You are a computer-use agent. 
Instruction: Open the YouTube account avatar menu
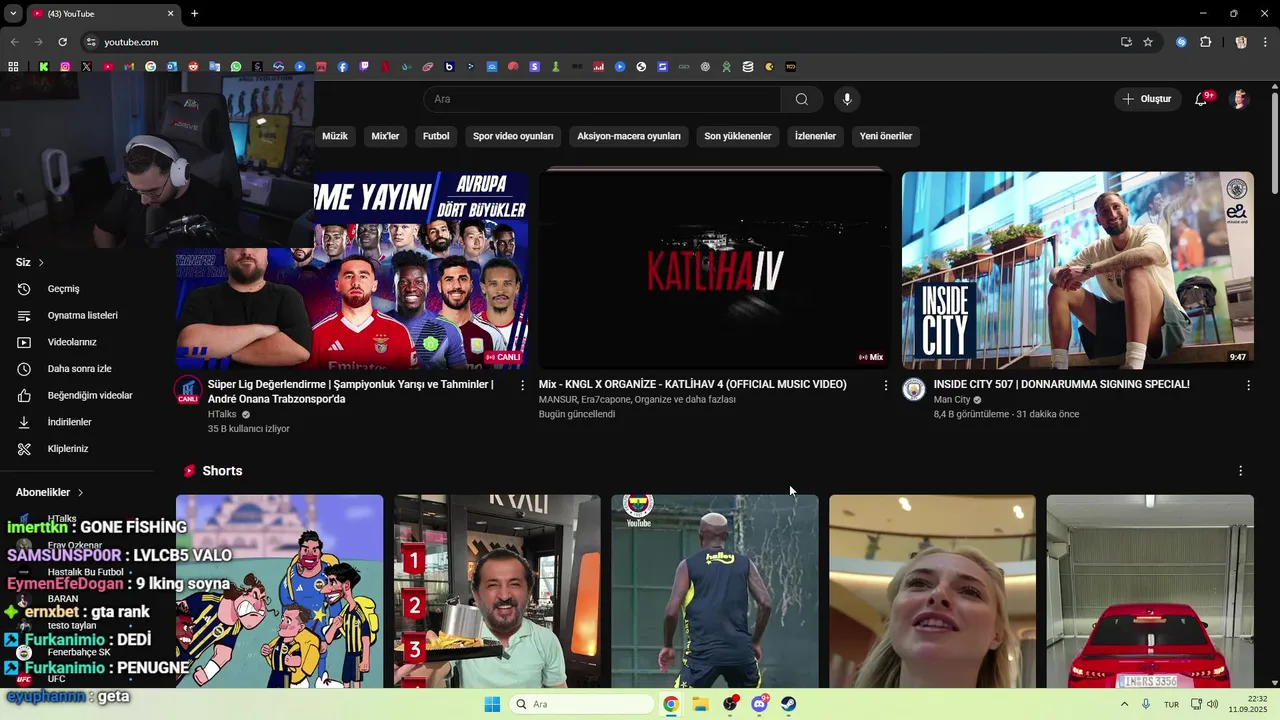(x=1240, y=99)
